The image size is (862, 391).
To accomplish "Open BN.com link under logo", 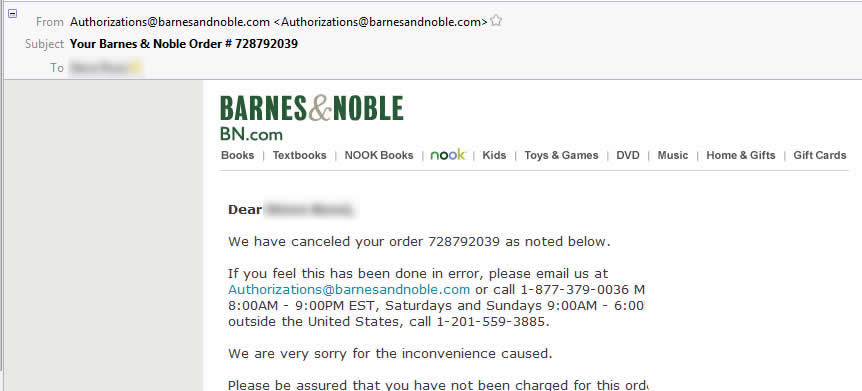I will click(x=251, y=134).
